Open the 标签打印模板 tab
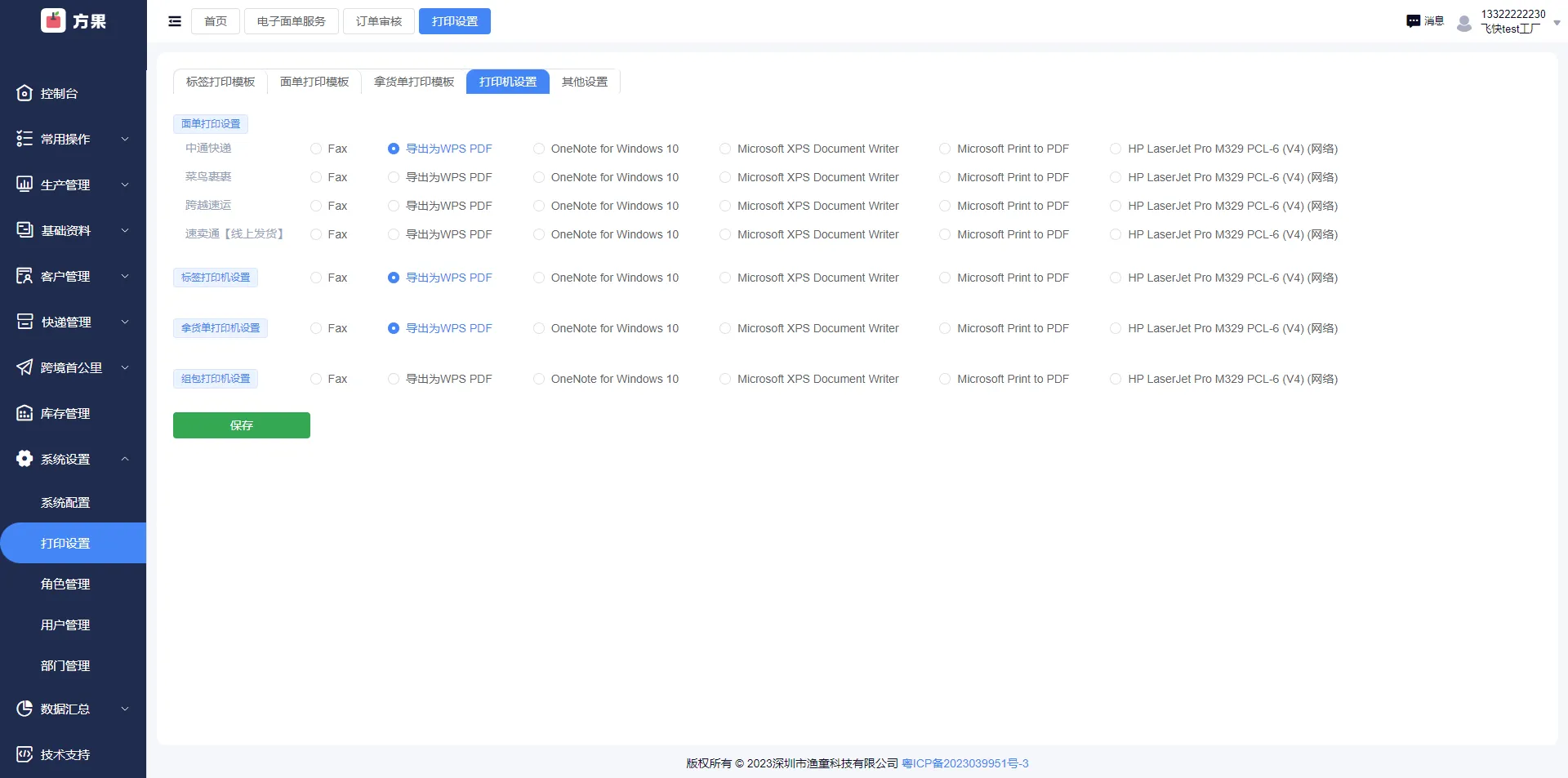The image size is (1568, 778). click(220, 82)
